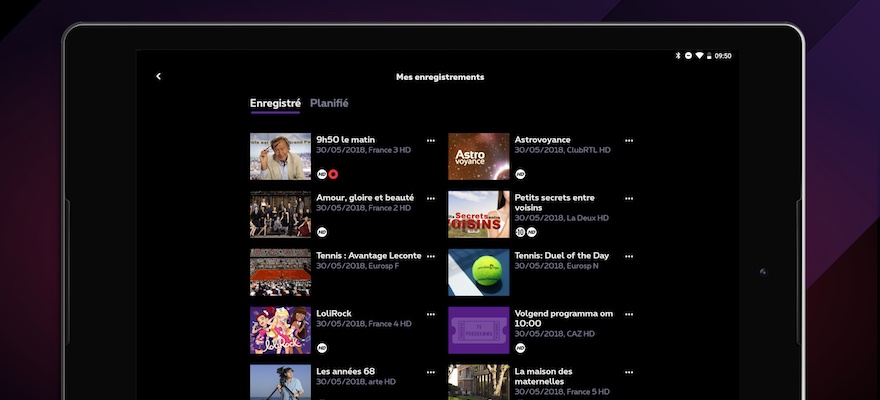Open the purple TV Programma ticket thumbnail
The height and width of the screenshot is (400, 880).
(x=479, y=330)
